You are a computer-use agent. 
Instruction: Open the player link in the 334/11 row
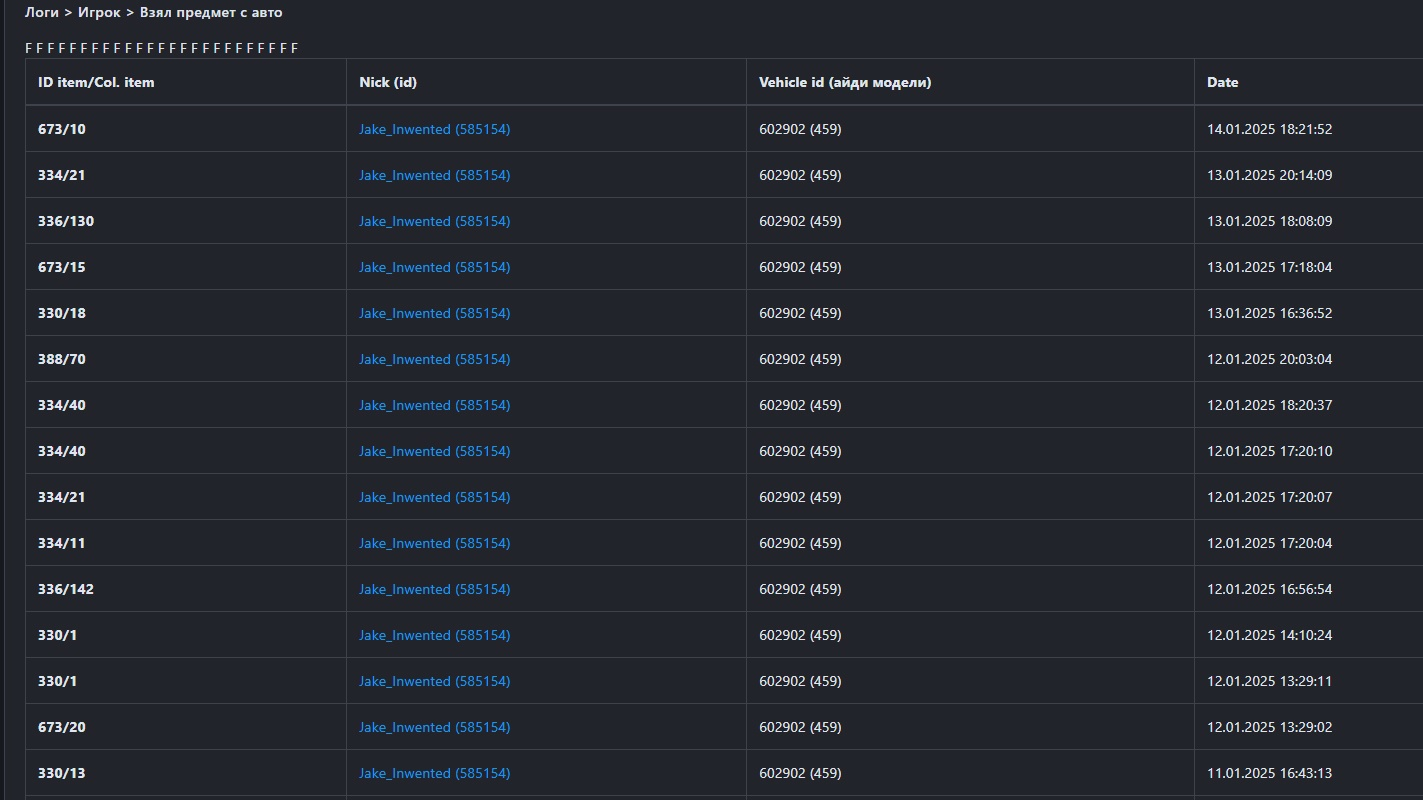pos(434,543)
